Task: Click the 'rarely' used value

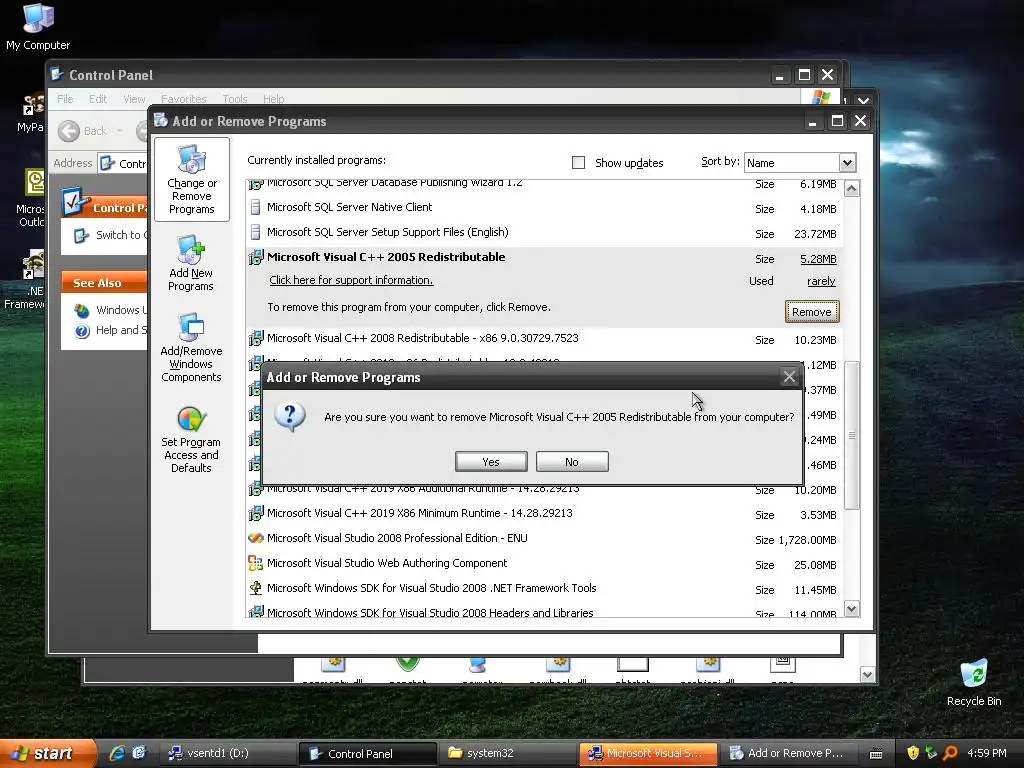Action: 821,281
